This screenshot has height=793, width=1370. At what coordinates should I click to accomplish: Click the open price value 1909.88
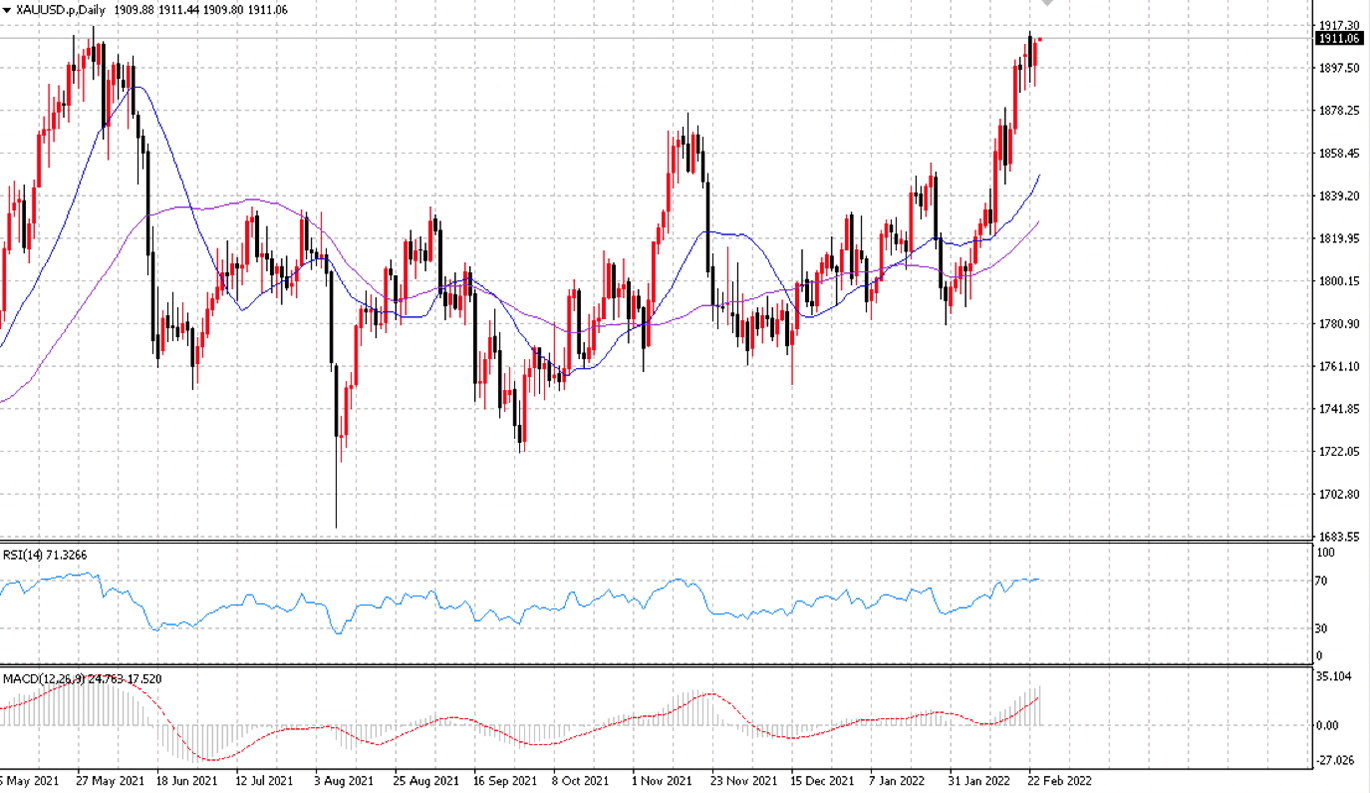pos(133,8)
